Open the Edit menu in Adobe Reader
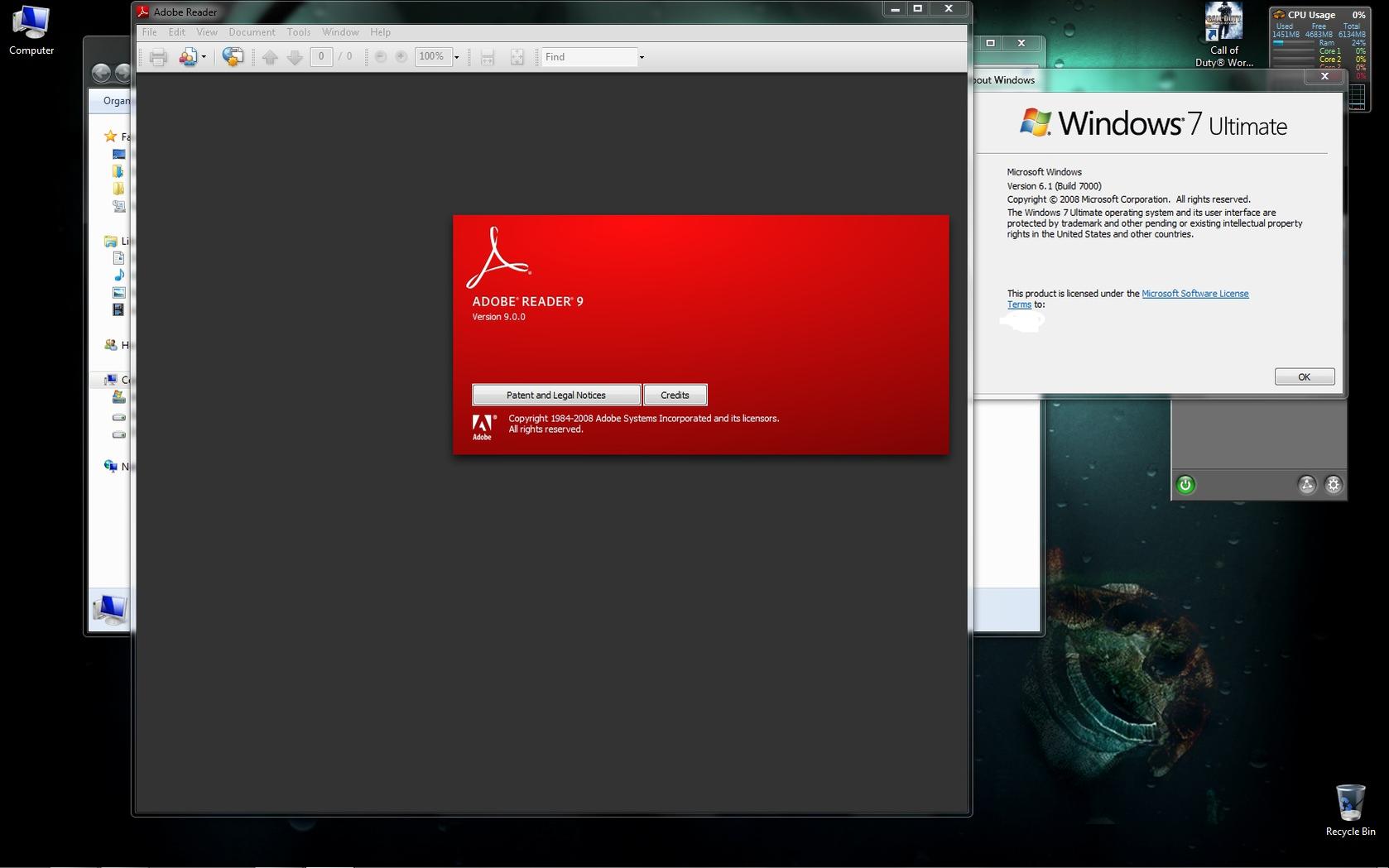 (x=177, y=32)
